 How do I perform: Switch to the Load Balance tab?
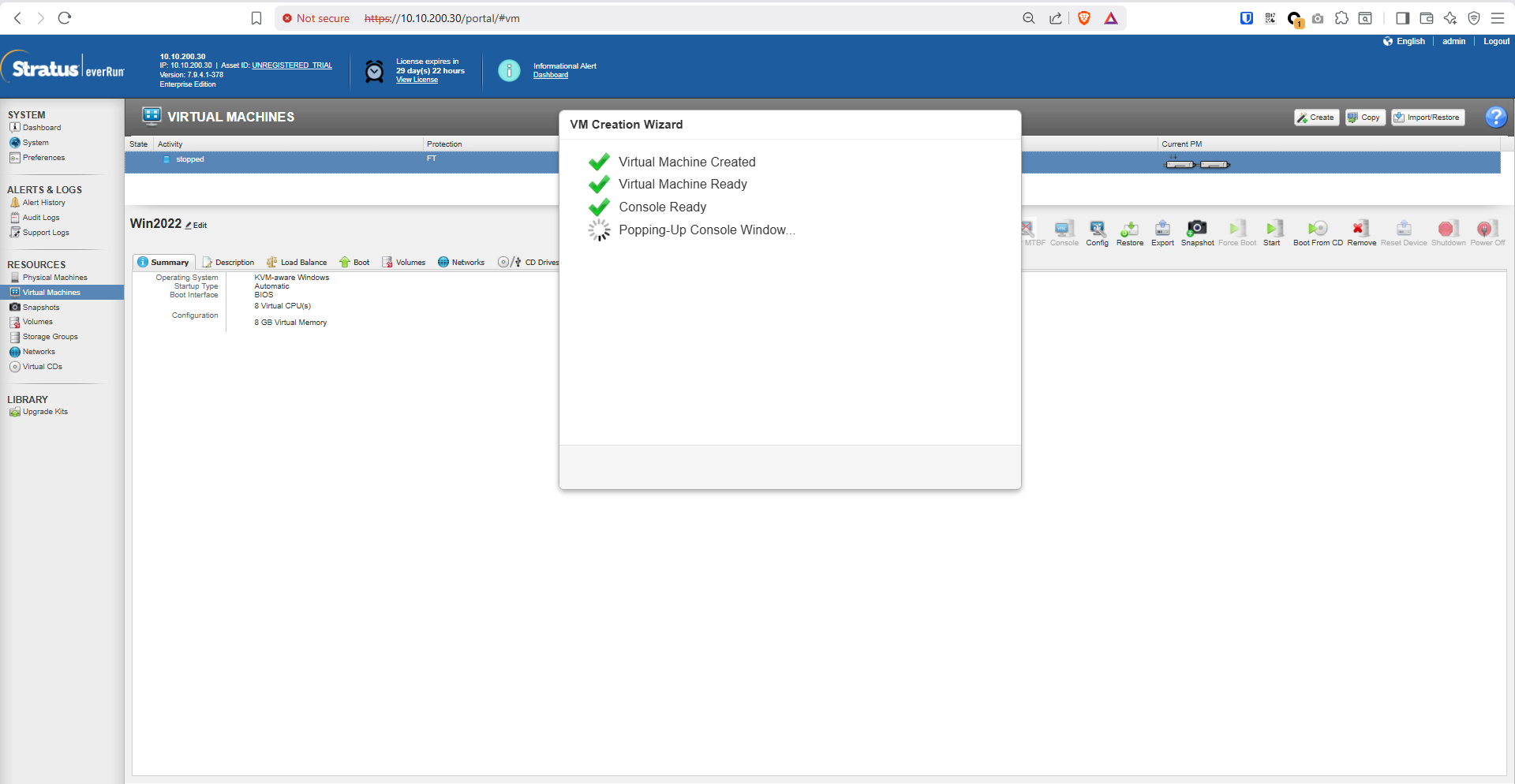297,263
